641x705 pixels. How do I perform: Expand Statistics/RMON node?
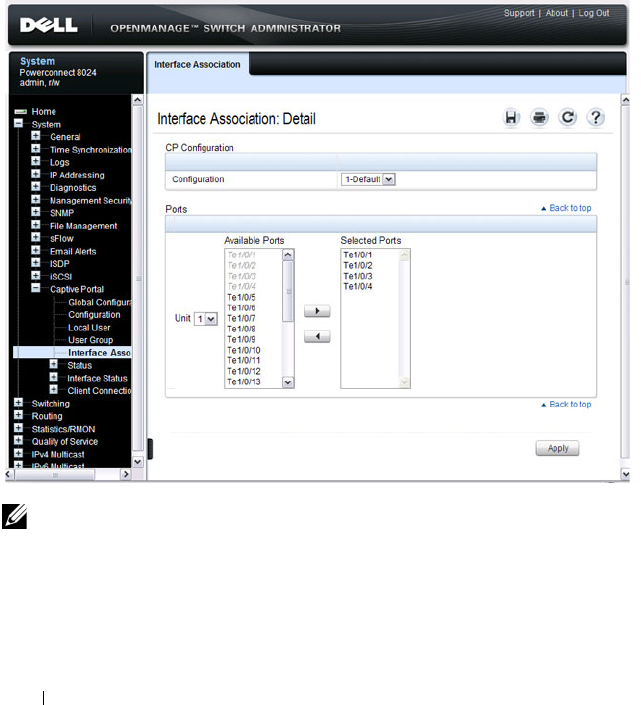(18, 428)
